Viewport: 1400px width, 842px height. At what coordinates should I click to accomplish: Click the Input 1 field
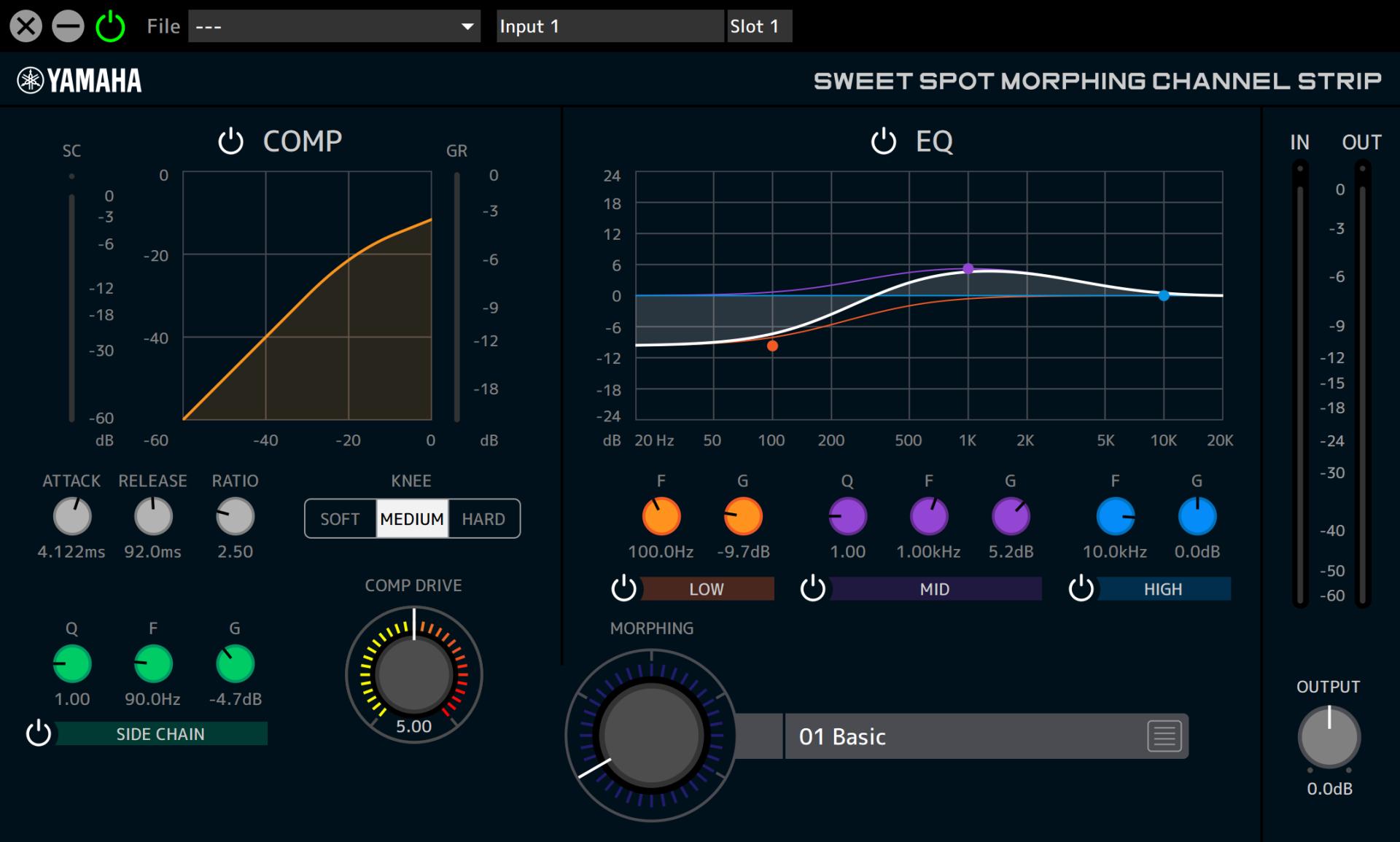tap(609, 27)
